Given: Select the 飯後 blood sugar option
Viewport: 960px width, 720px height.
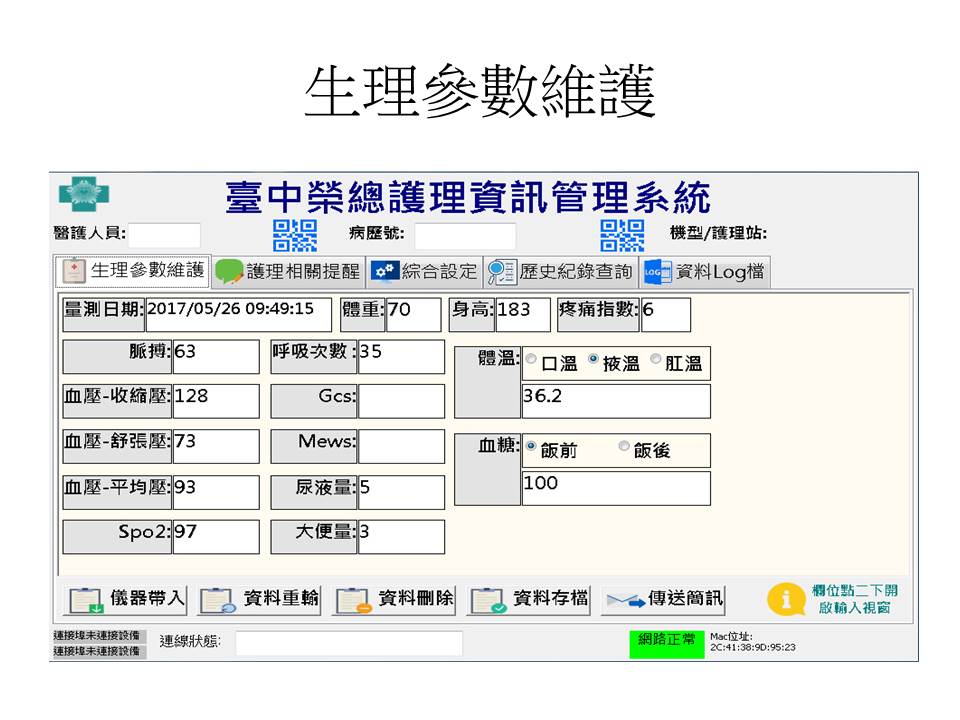Looking at the screenshot, I should pos(624,446).
